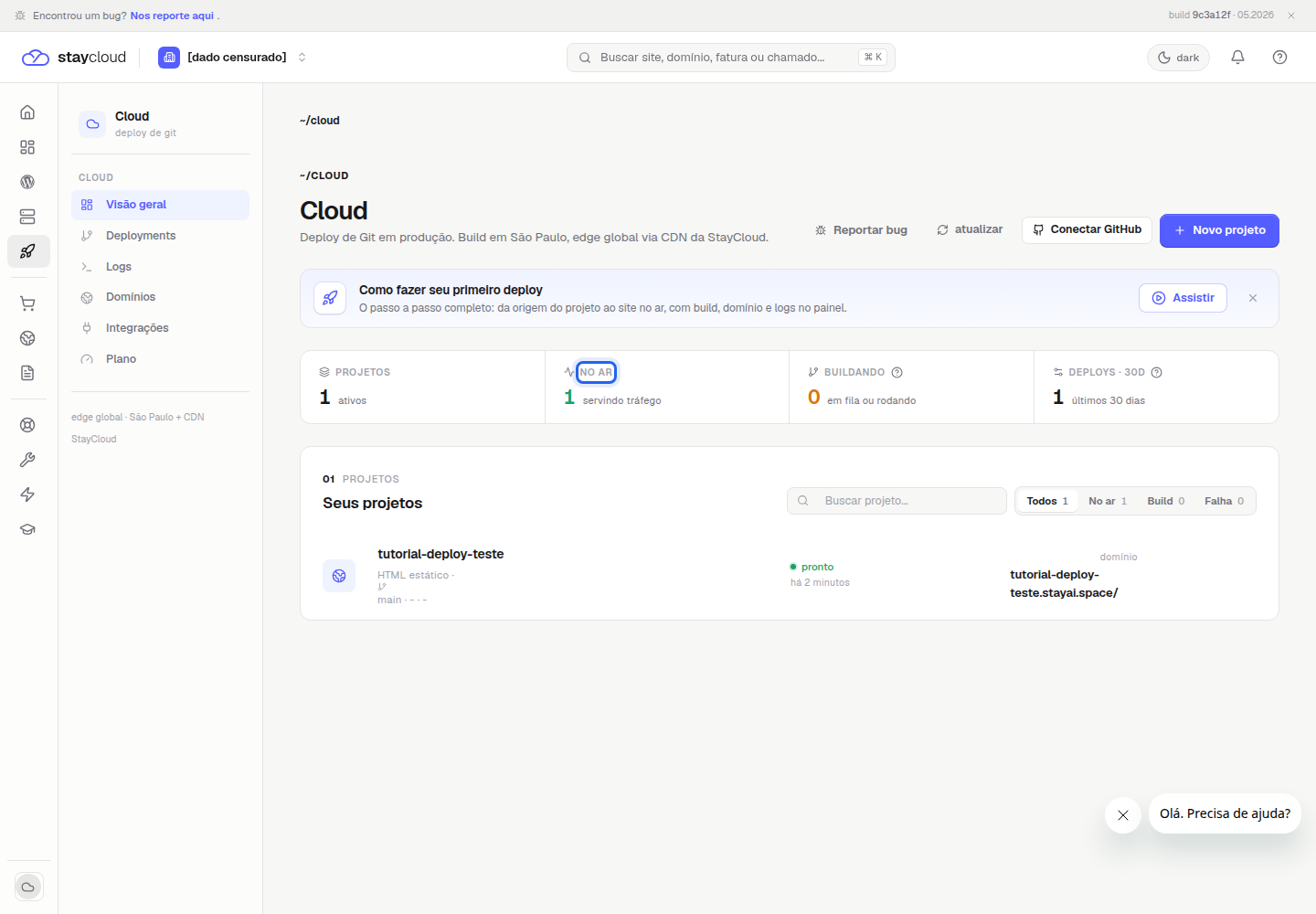Click the Cloud deploy de git header
This screenshot has height=914, width=1316.
point(160,123)
